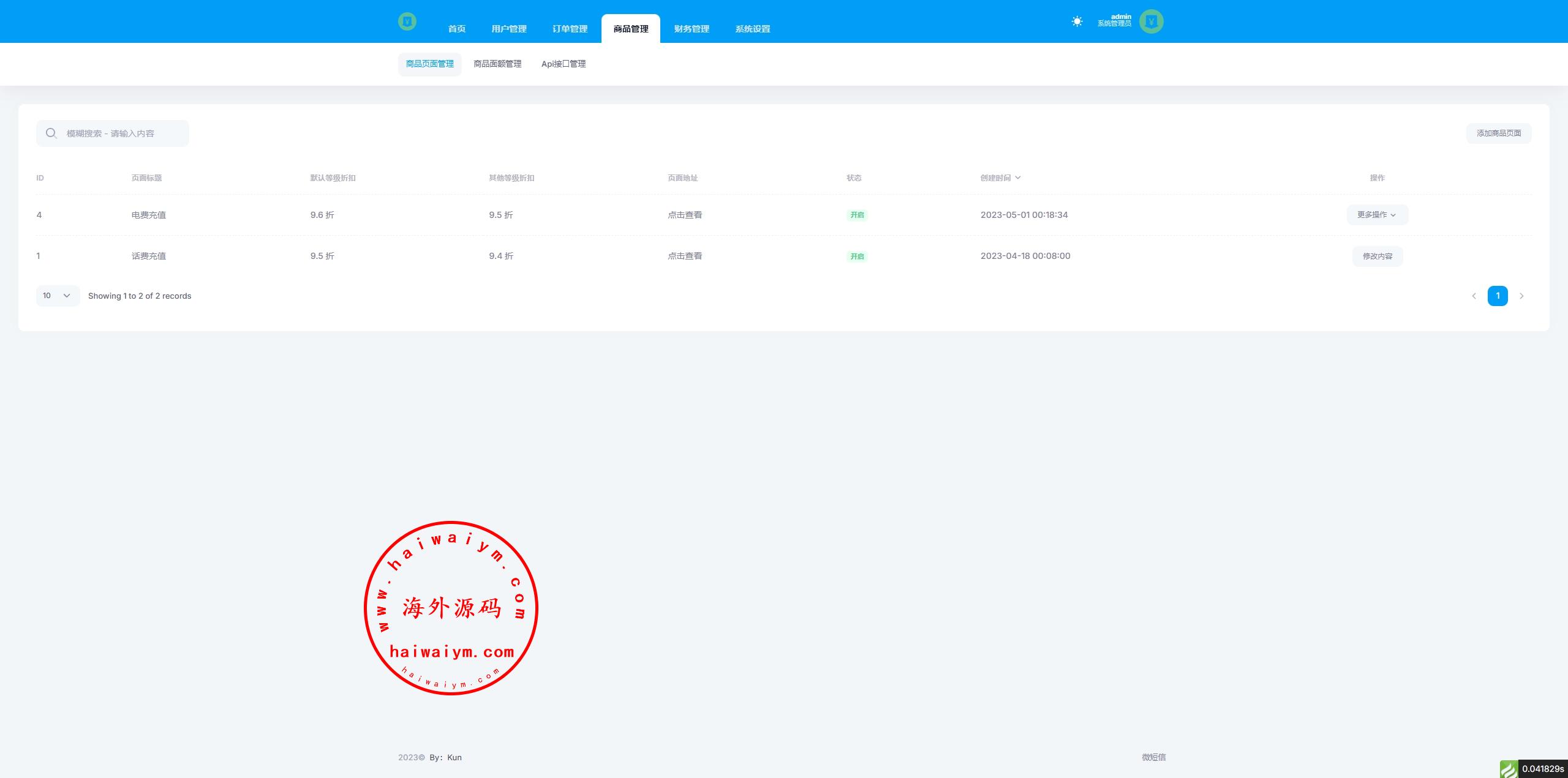Switch to 商品面额管理 sub-tab

[497, 64]
